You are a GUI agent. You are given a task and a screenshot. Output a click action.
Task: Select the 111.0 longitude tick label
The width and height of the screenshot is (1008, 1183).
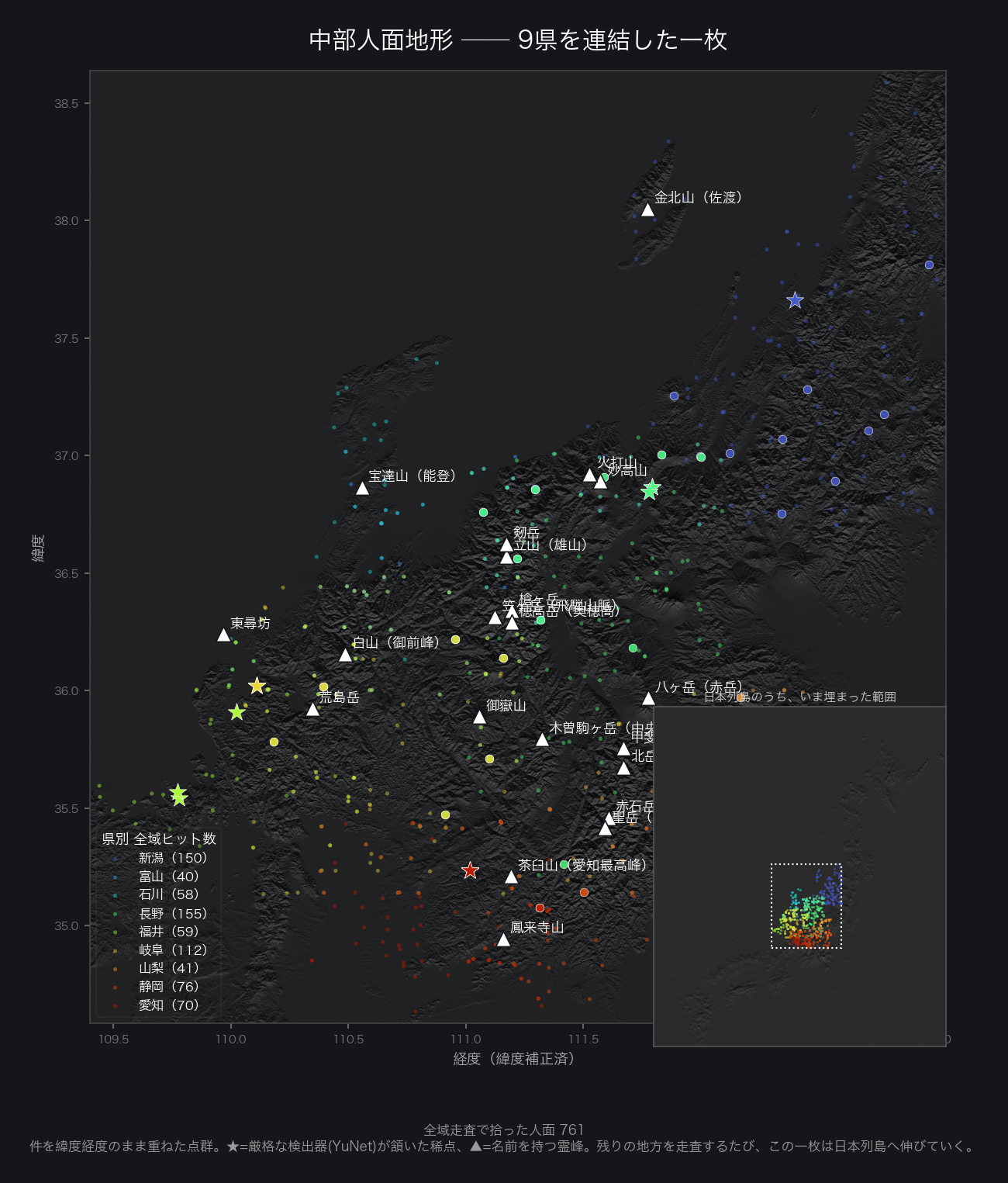466,1039
